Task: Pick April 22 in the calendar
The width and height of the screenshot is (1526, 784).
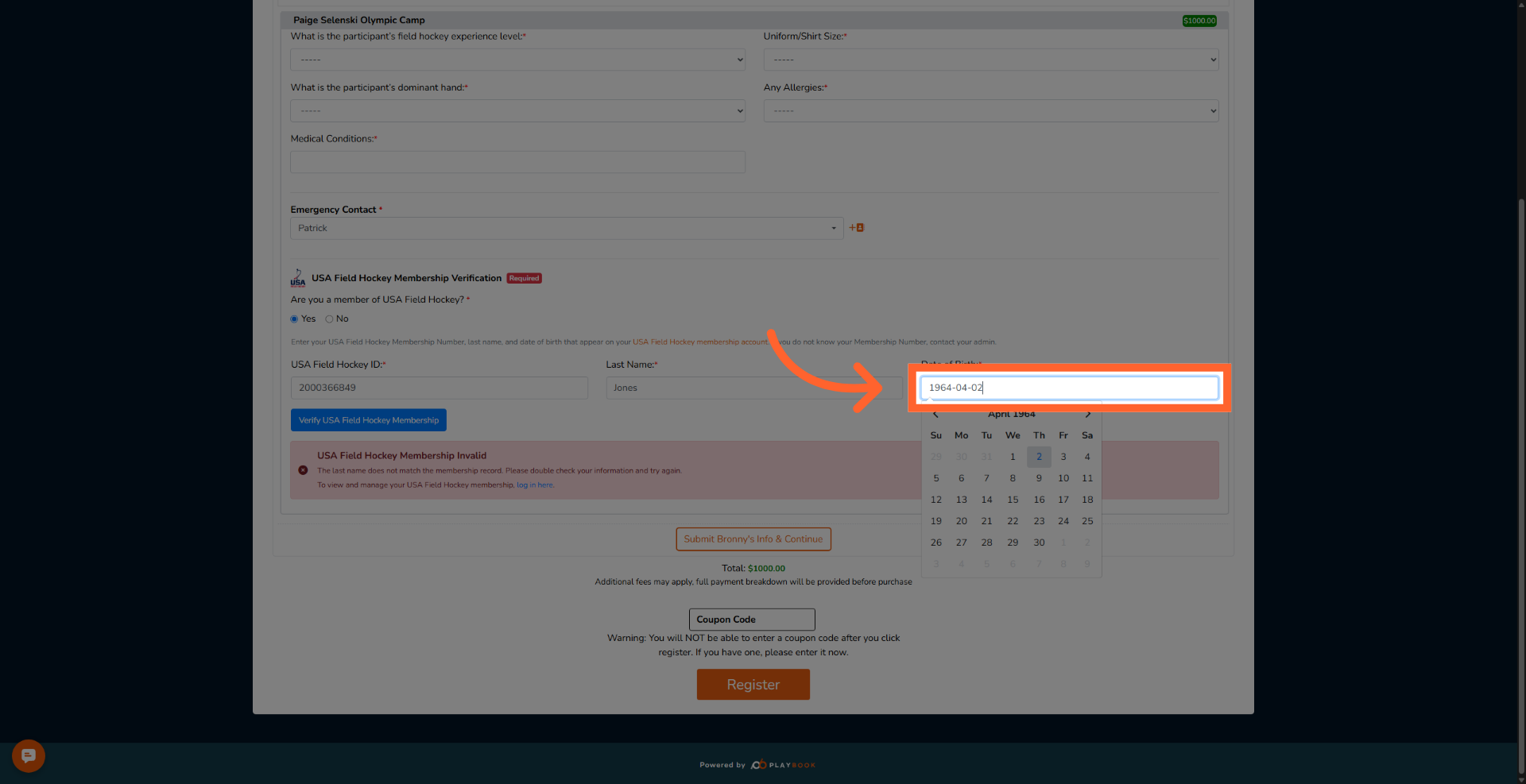Action: pyautogui.click(x=1013, y=521)
